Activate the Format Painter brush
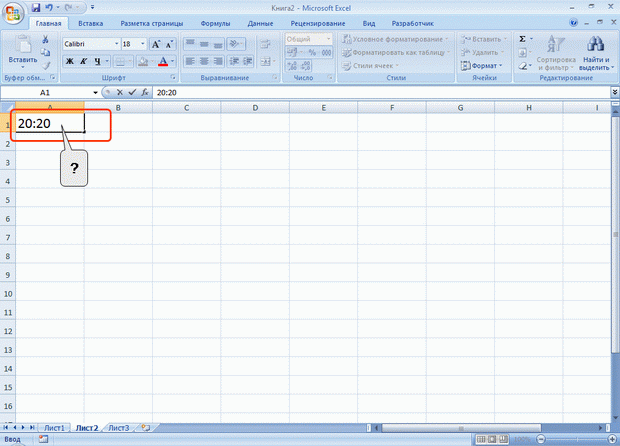The image size is (620, 446). coord(45,66)
